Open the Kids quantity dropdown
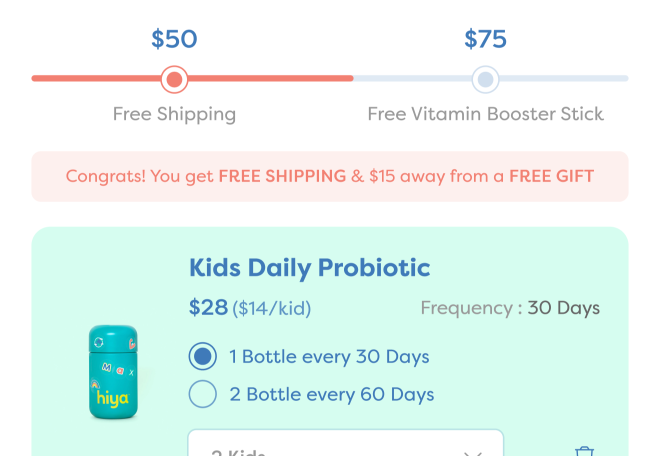 (x=345, y=448)
